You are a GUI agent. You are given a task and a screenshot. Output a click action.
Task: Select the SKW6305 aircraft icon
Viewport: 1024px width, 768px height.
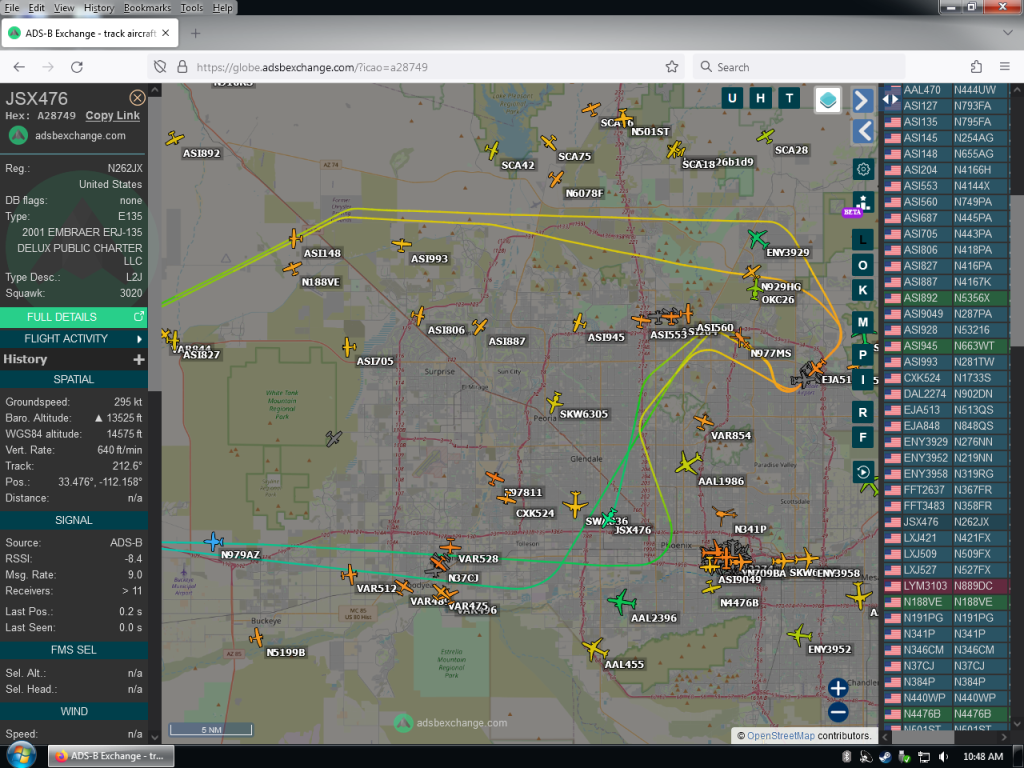[x=554, y=402]
